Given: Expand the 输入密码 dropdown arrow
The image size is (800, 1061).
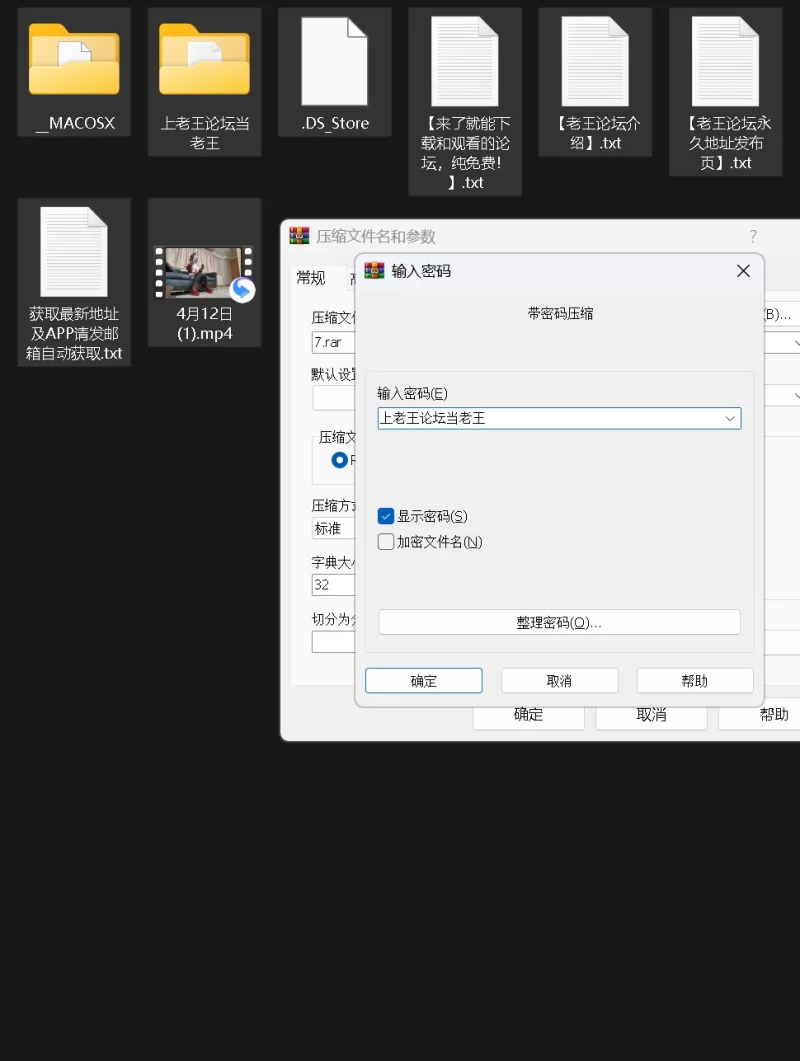Looking at the screenshot, I should (x=730, y=419).
